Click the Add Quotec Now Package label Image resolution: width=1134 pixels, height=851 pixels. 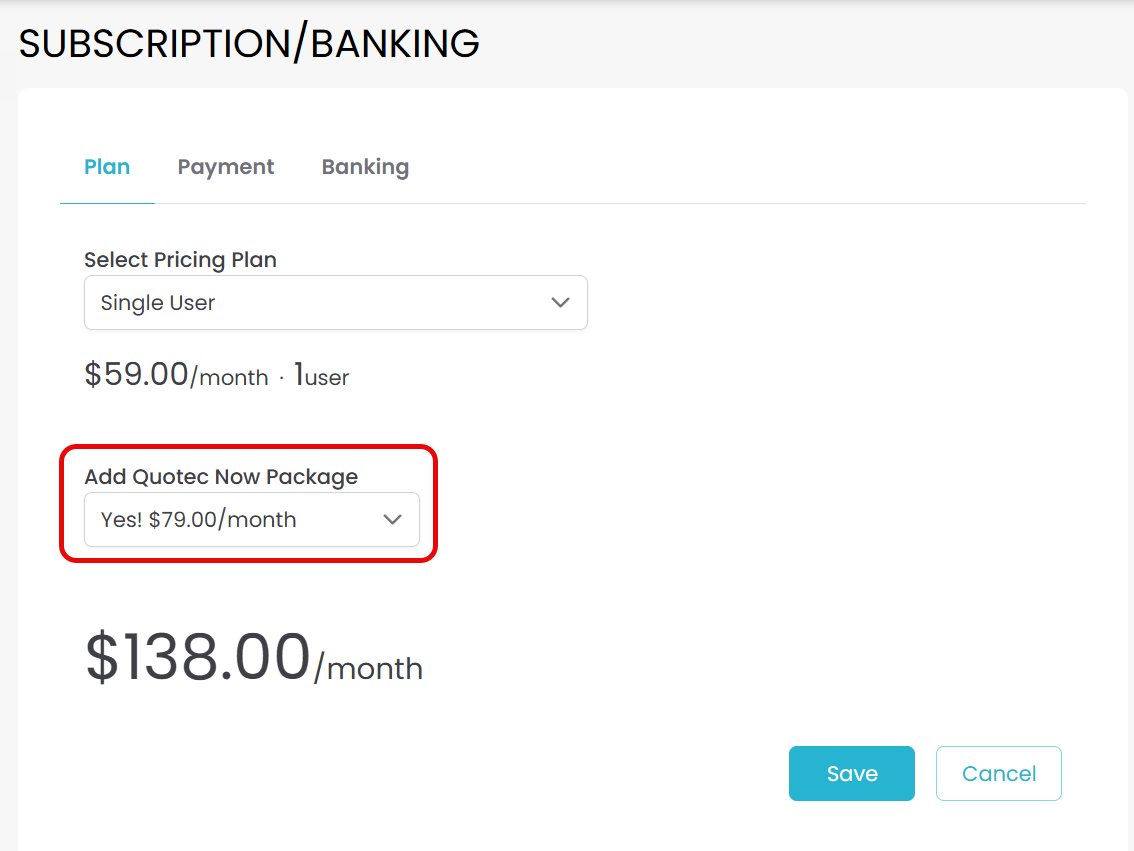[x=221, y=477]
